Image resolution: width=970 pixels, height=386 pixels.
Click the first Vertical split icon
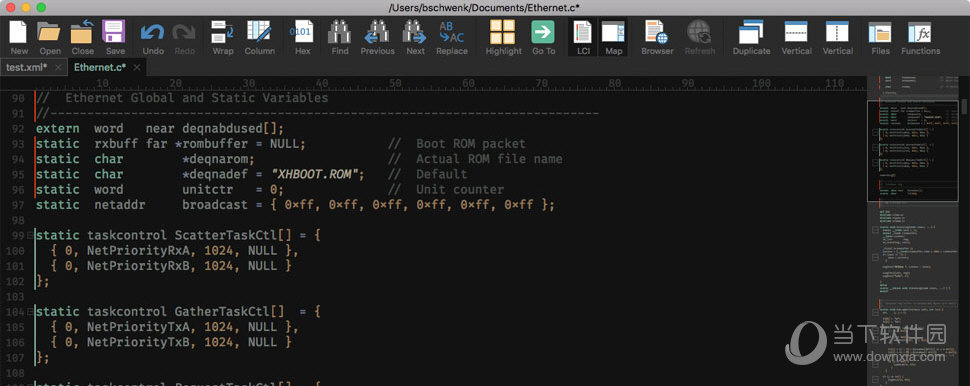[796, 37]
